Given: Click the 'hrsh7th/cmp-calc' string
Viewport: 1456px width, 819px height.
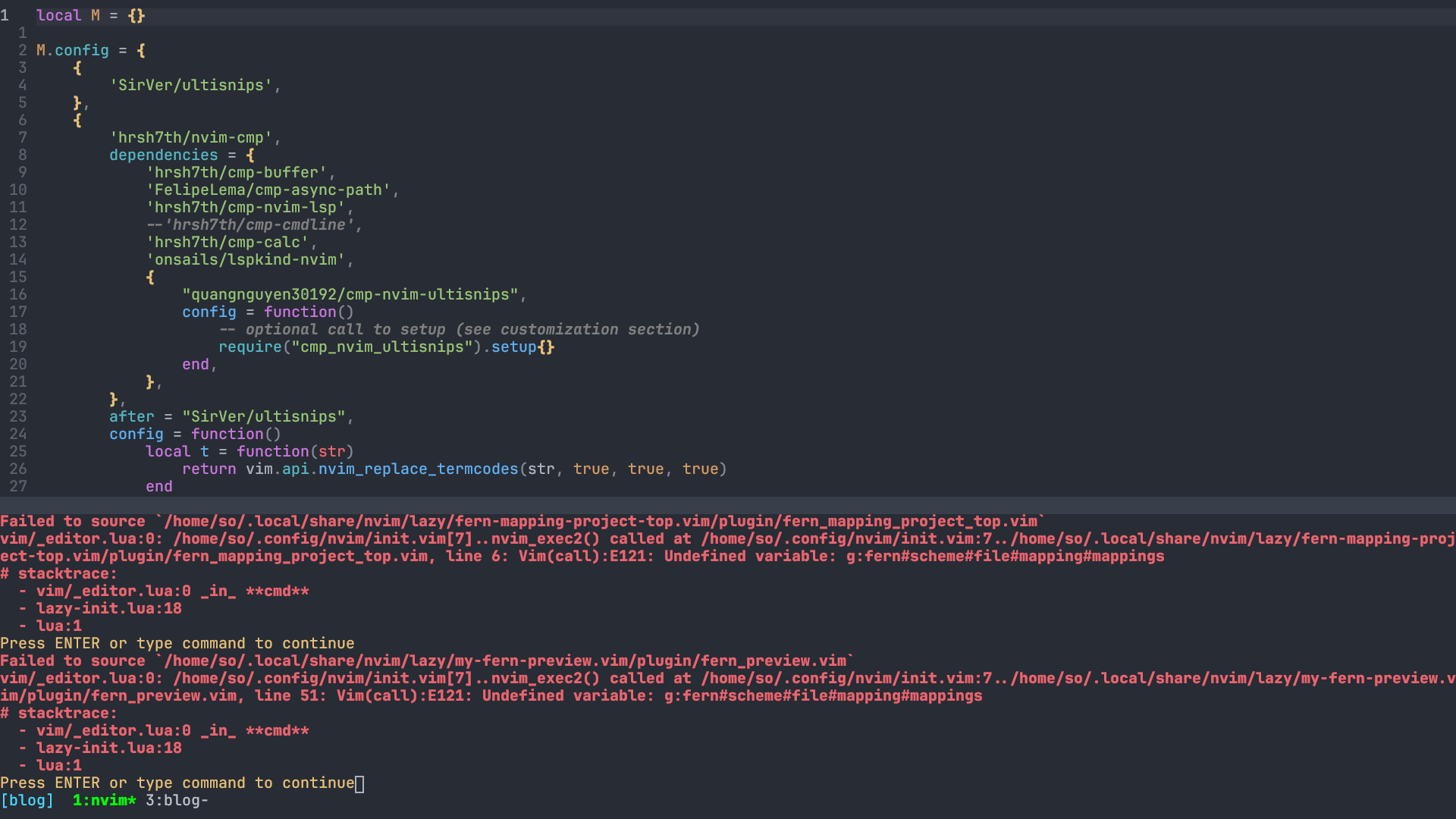Looking at the screenshot, I should (227, 242).
